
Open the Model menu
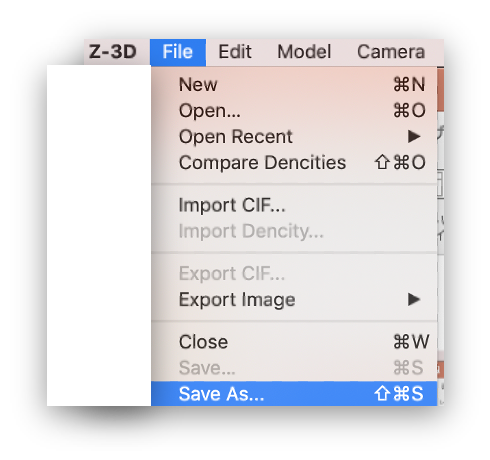[304, 52]
